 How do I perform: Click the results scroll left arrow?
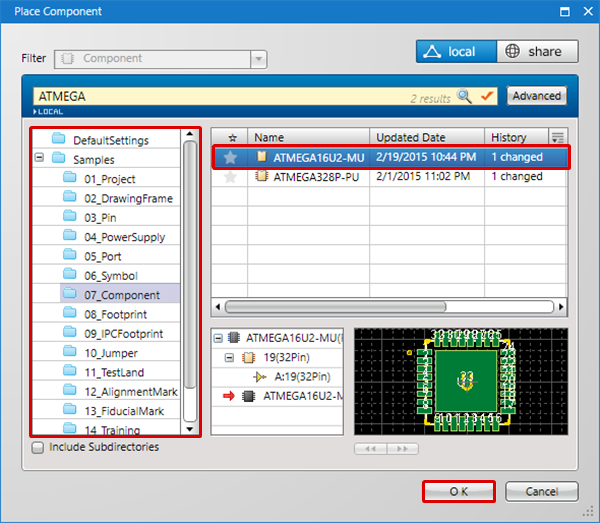(x=217, y=307)
